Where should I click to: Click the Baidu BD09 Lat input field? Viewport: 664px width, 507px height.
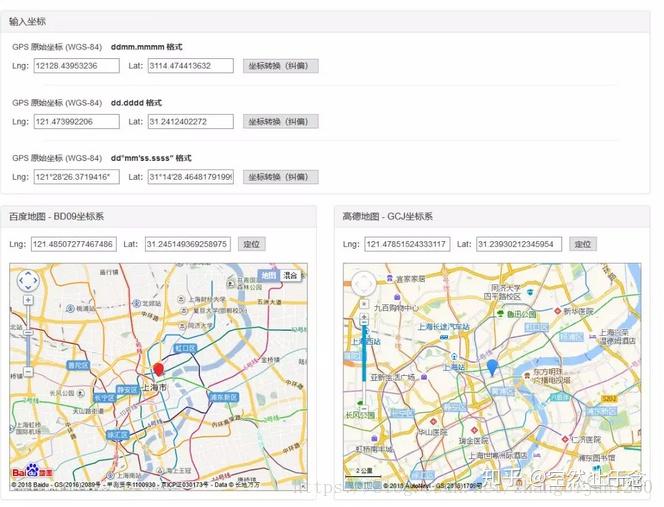[x=188, y=244]
